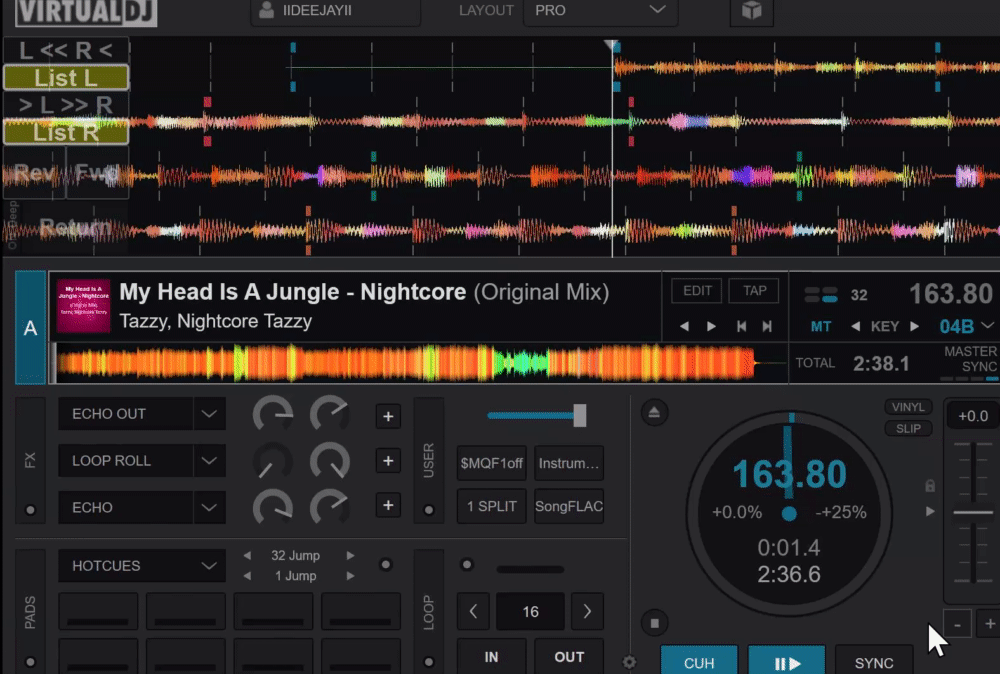Image resolution: width=1000 pixels, height=674 pixels.
Task: Click left arrow beside 32 Jump
Action: coord(247,555)
